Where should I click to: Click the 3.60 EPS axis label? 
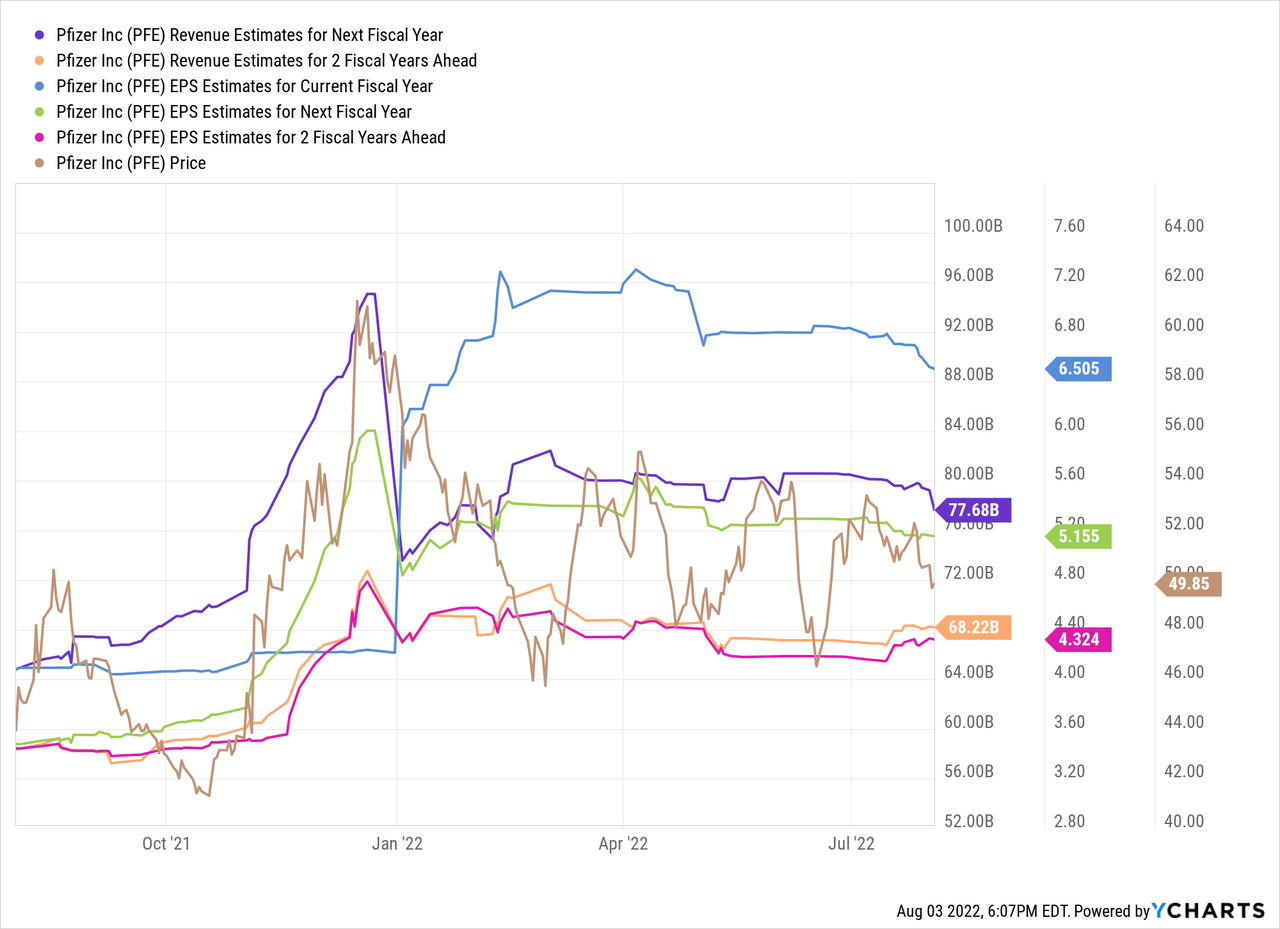coord(1070,722)
